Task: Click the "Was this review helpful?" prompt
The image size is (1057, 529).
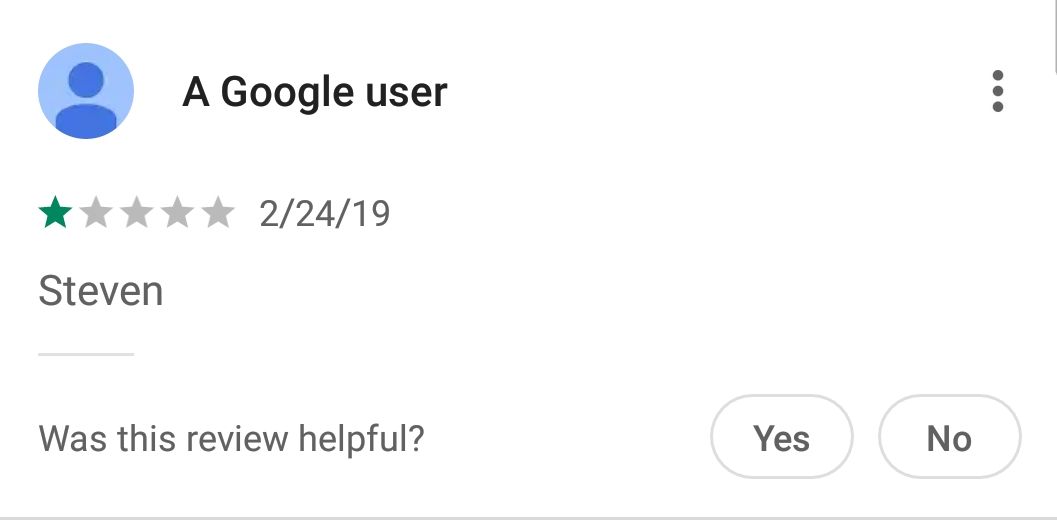Action: (231, 438)
